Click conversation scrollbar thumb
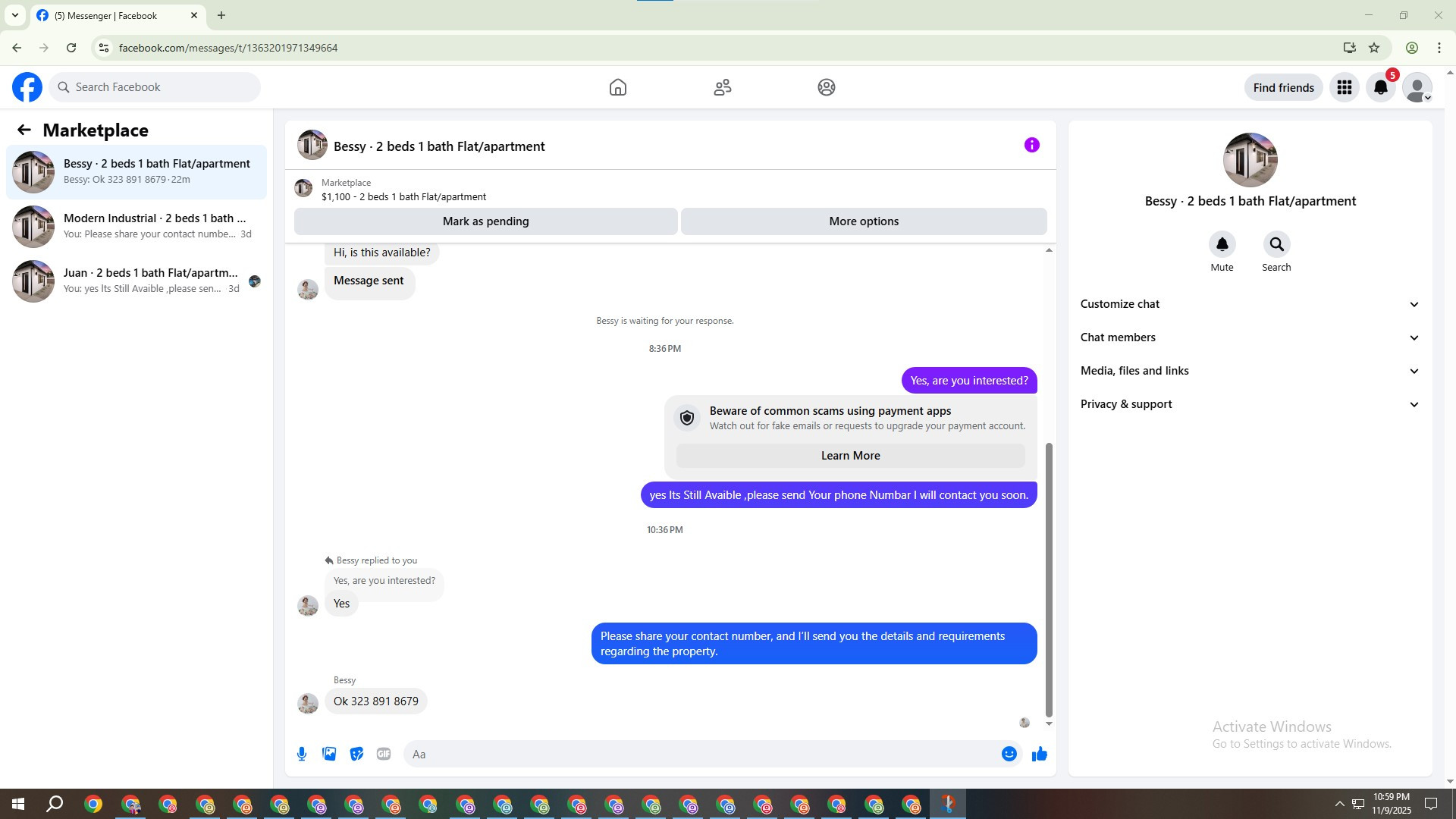Image resolution: width=1456 pixels, height=819 pixels. [x=1050, y=579]
